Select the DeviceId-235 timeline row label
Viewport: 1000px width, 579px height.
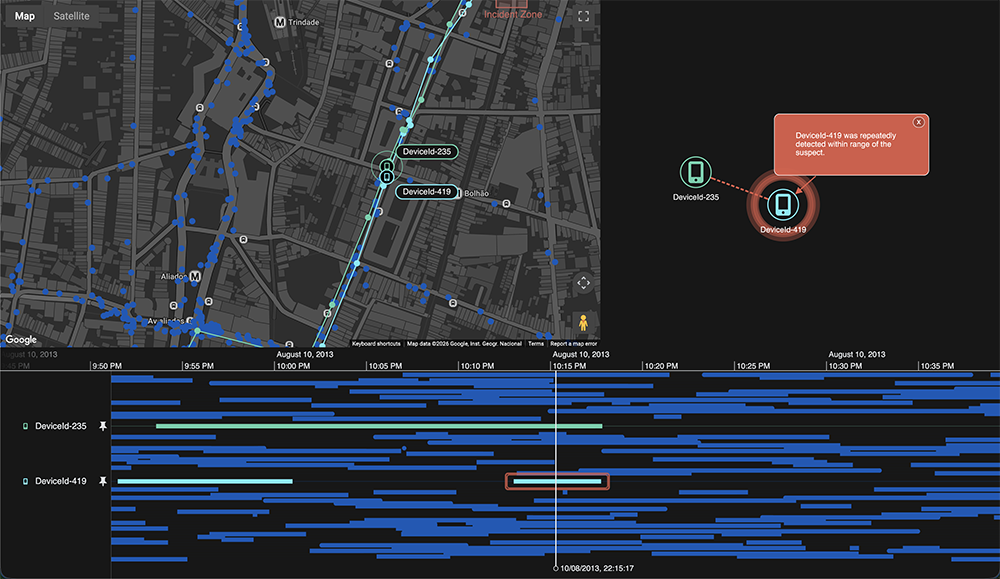click(x=61, y=426)
